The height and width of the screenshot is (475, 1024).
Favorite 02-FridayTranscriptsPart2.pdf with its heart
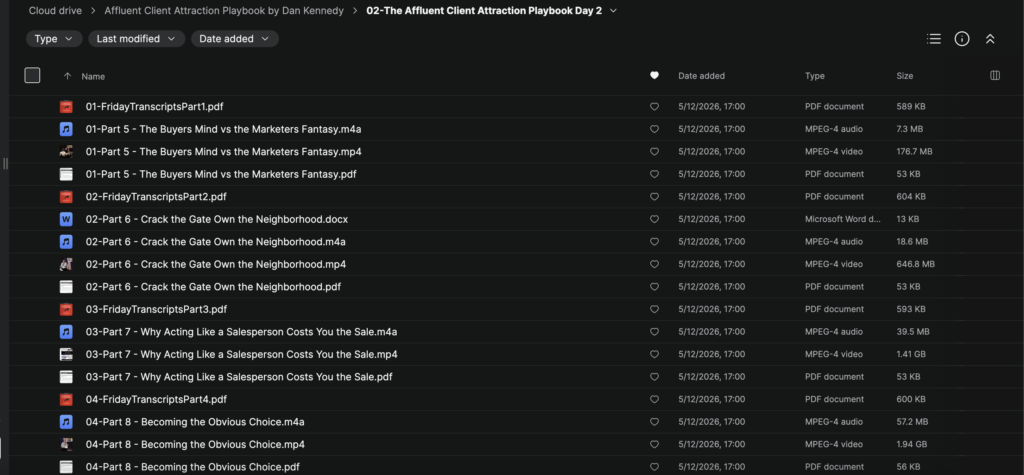[654, 197]
